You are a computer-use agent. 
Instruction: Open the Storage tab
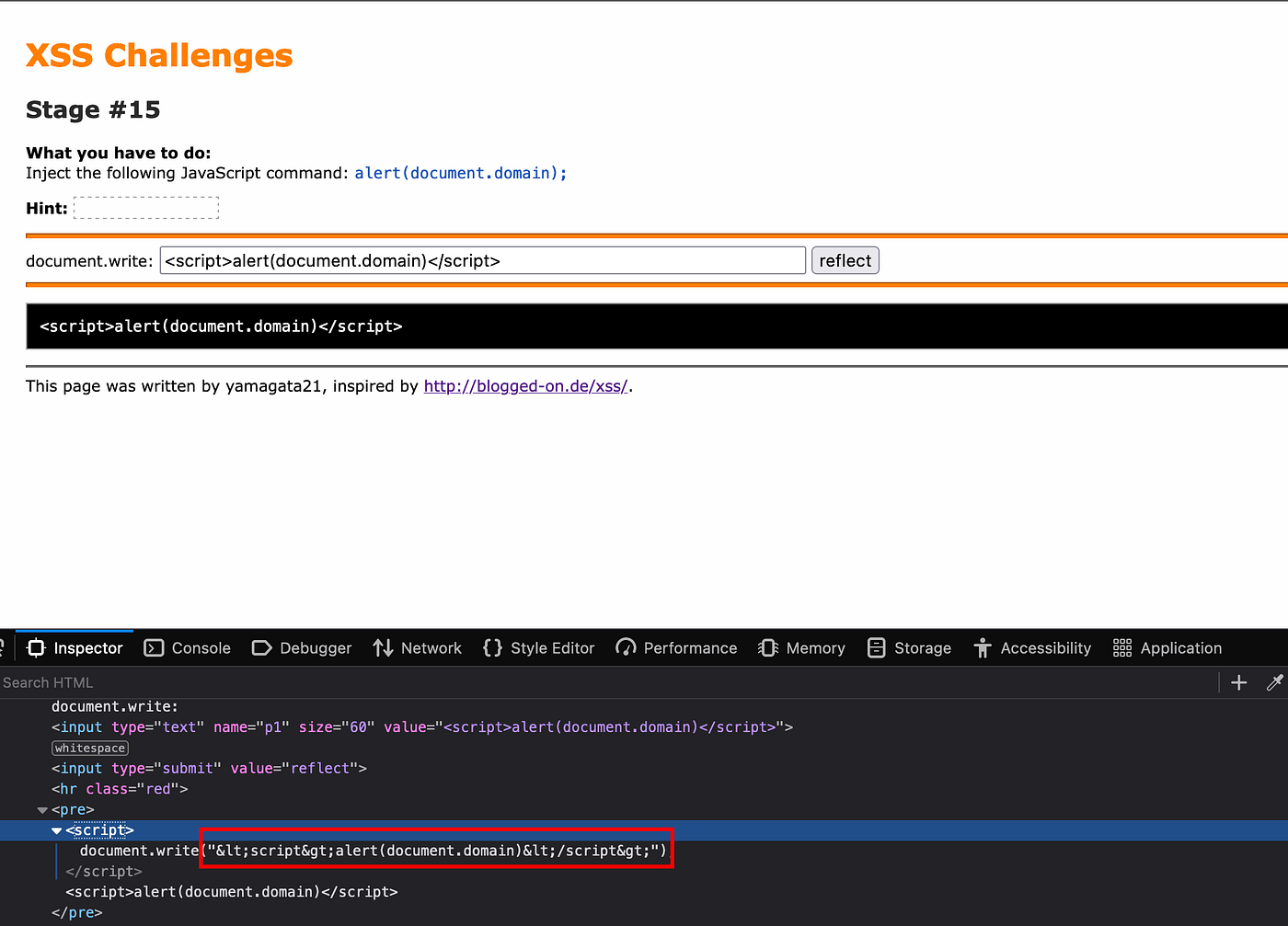909,648
